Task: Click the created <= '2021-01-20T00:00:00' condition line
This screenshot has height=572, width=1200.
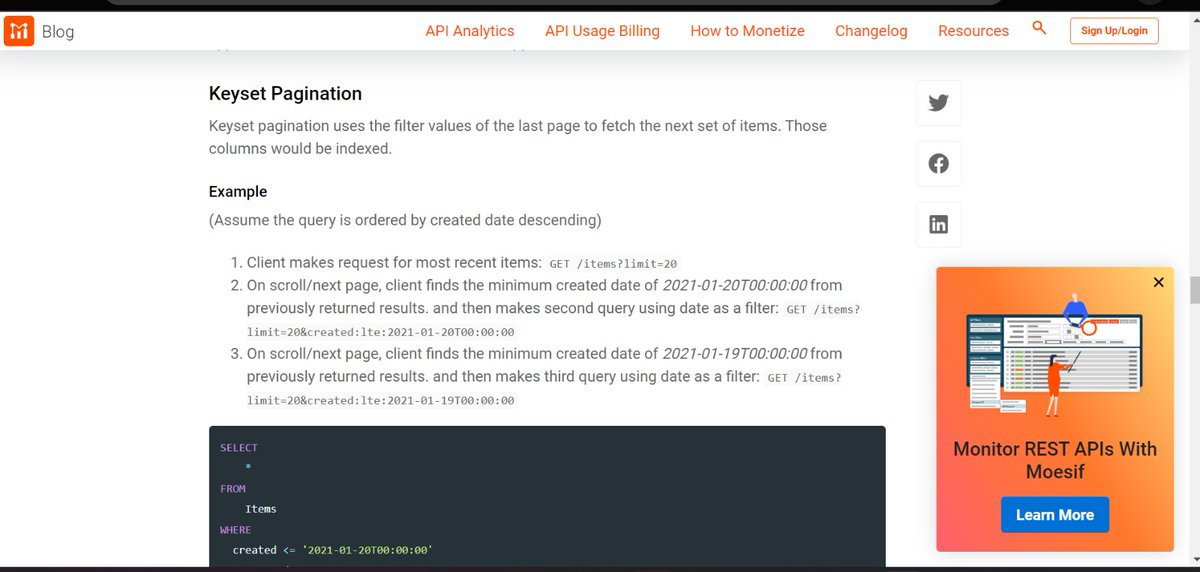Action: click(x=332, y=550)
